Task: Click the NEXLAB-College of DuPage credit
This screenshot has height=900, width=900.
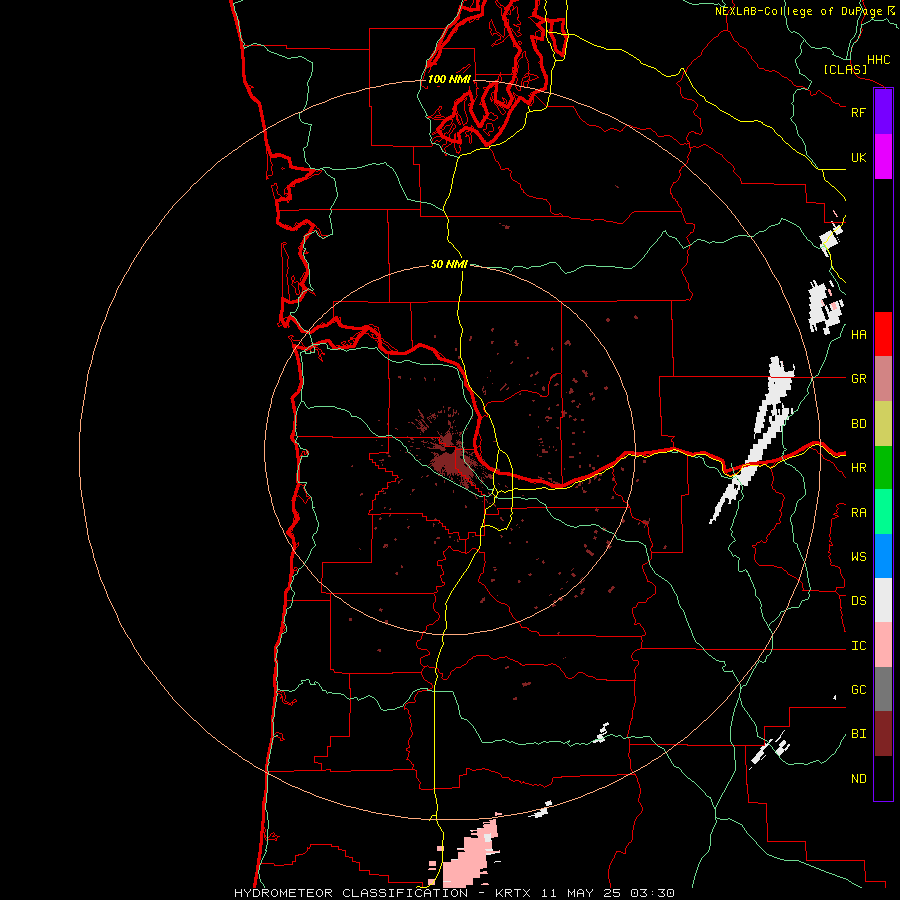Action: pos(804,11)
